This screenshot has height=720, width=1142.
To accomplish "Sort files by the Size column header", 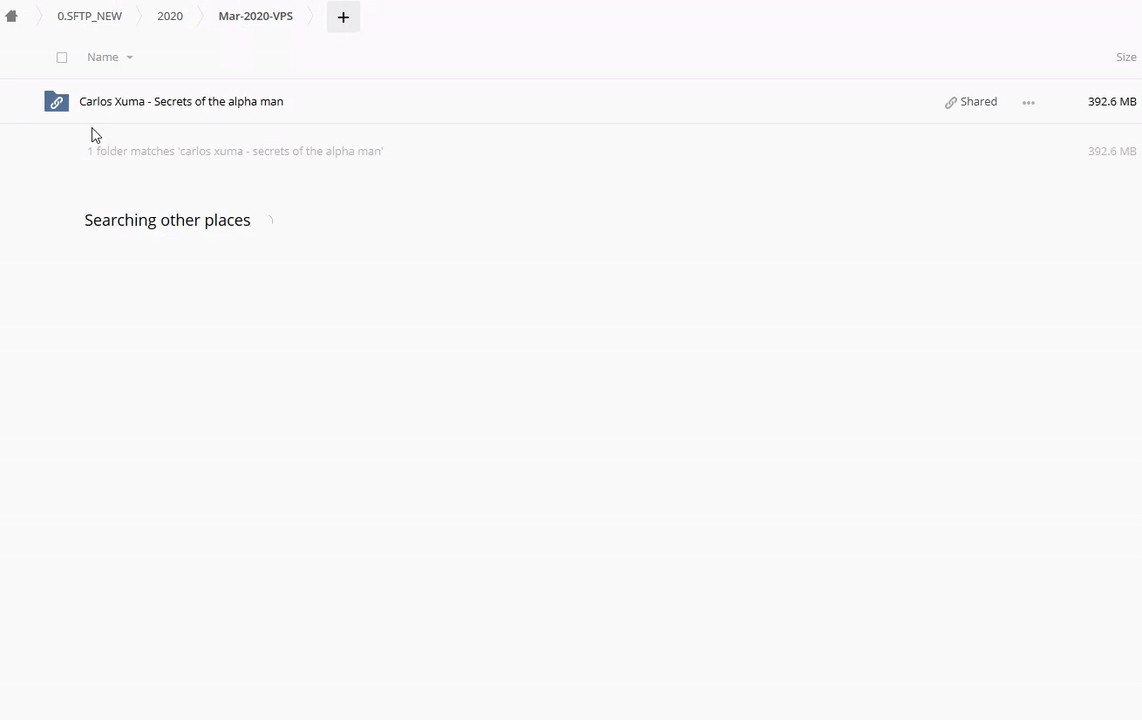I will tap(1126, 58).
